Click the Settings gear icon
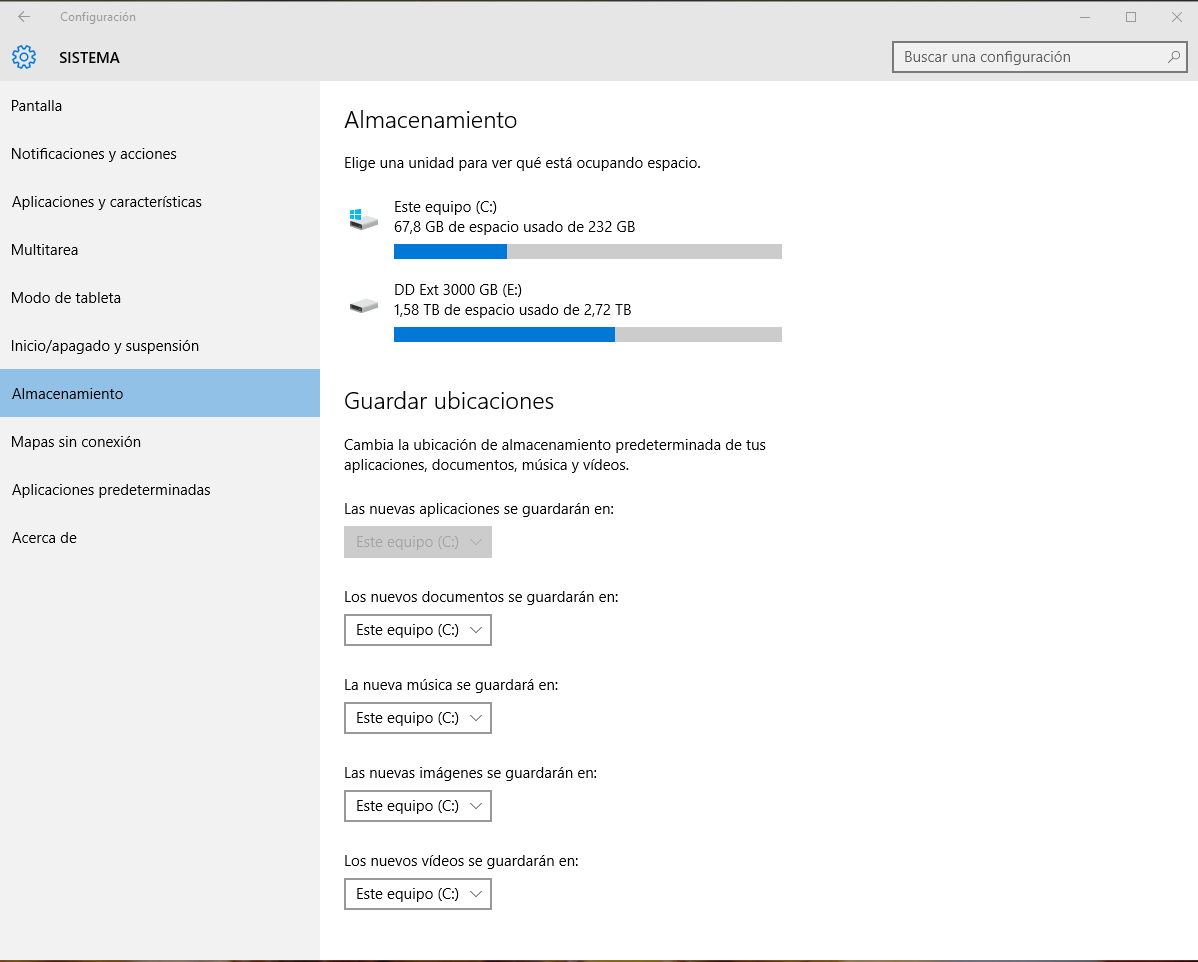Image resolution: width=1198 pixels, height=962 pixels. (x=23, y=57)
